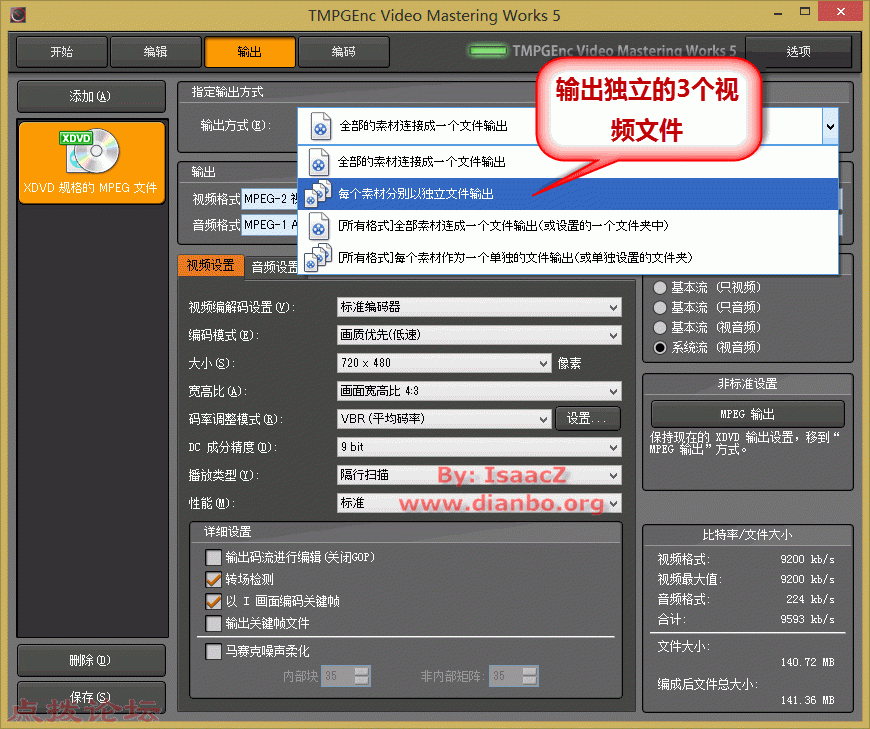The image size is (870, 729).
Task: Click the MPEG 输出 button
Action: click(x=747, y=414)
